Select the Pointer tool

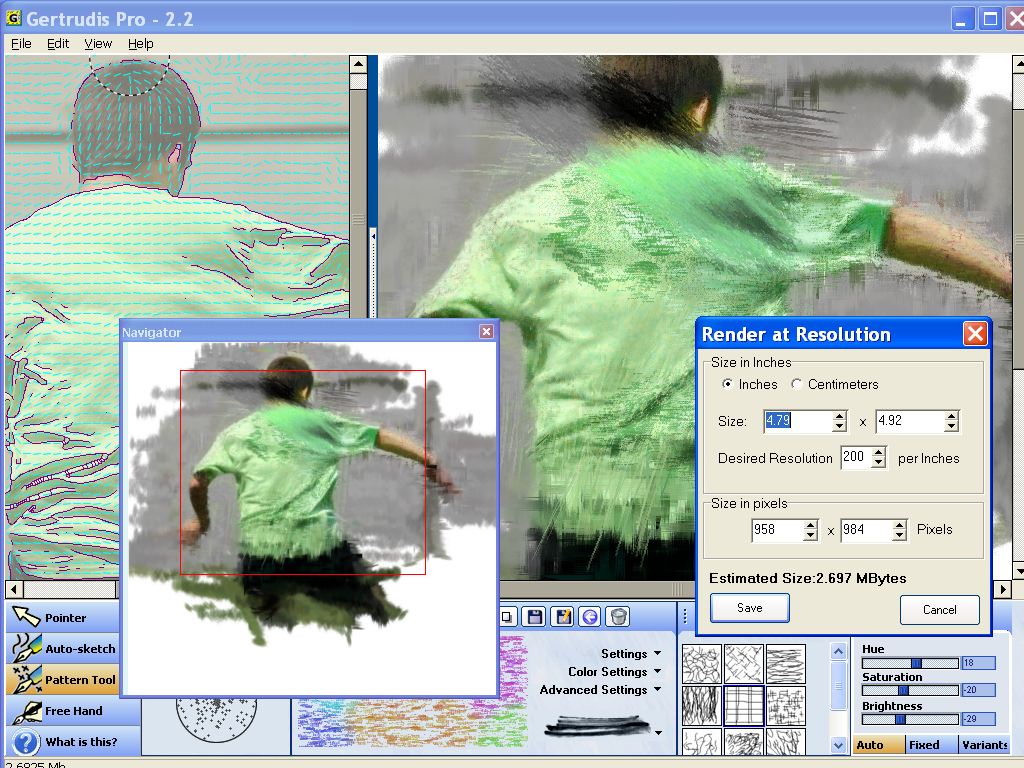tap(65, 618)
